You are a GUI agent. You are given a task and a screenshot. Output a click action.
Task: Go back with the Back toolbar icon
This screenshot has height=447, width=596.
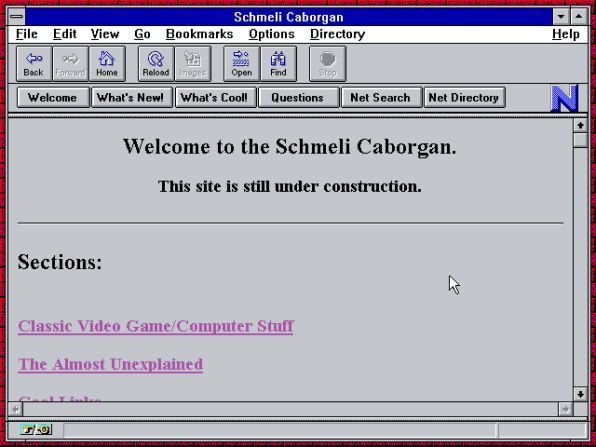coord(34,64)
